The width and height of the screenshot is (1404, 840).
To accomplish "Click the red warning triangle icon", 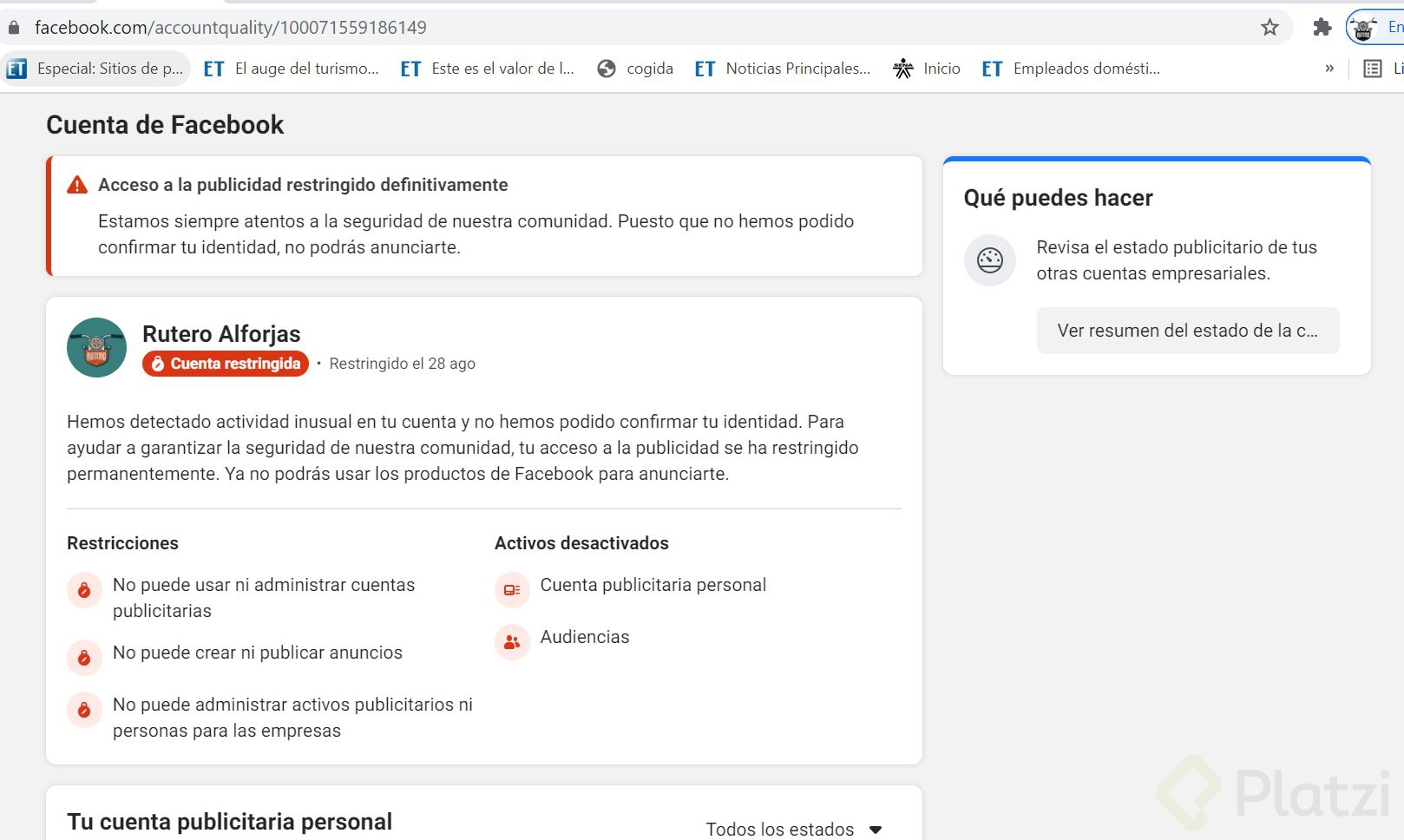I will (x=76, y=184).
